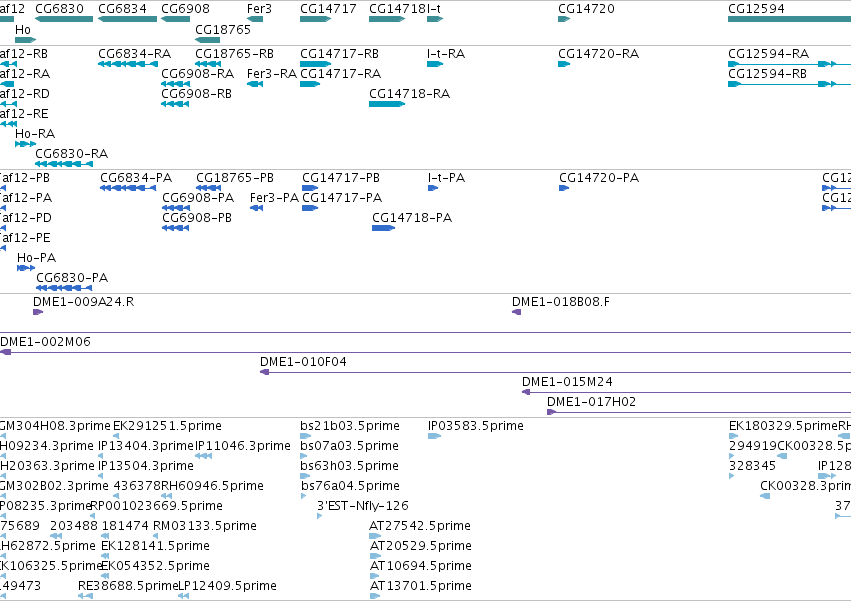The width and height of the screenshot is (851, 601).
Task: Select the CG18765 gene label
Action: (x=223, y=29)
